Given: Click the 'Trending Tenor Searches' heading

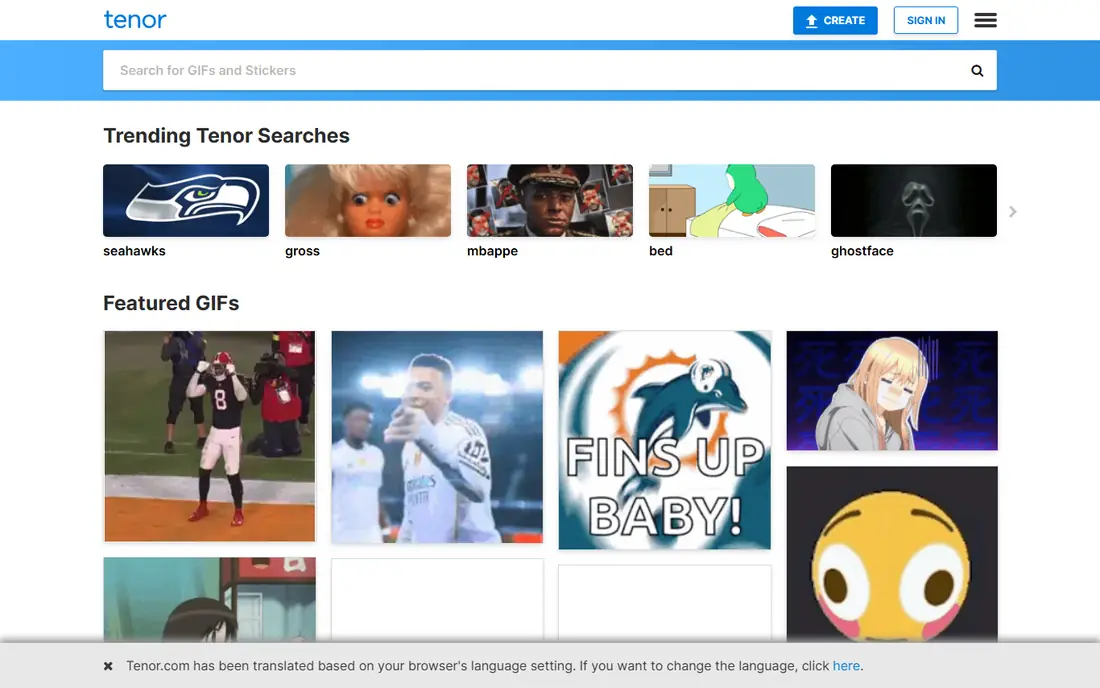Looking at the screenshot, I should pyautogui.click(x=226, y=135).
